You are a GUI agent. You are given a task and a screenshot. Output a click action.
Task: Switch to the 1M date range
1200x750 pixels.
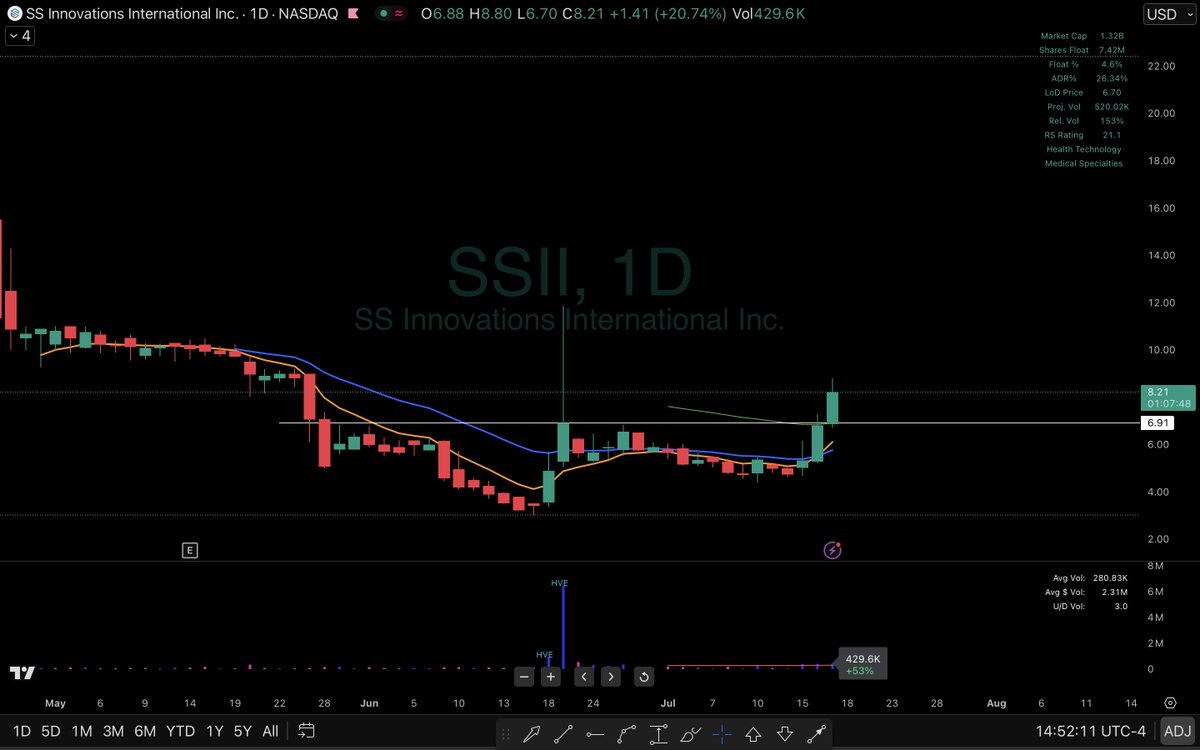[82, 731]
